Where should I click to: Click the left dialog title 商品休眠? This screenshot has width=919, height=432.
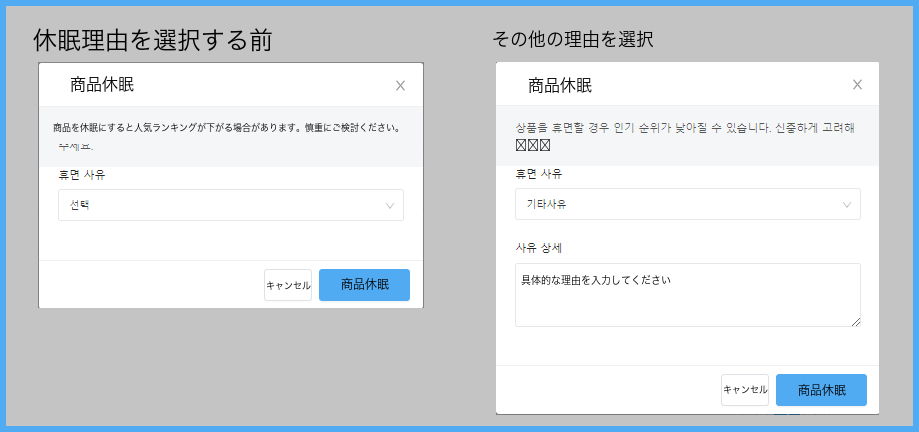[x=102, y=84]
